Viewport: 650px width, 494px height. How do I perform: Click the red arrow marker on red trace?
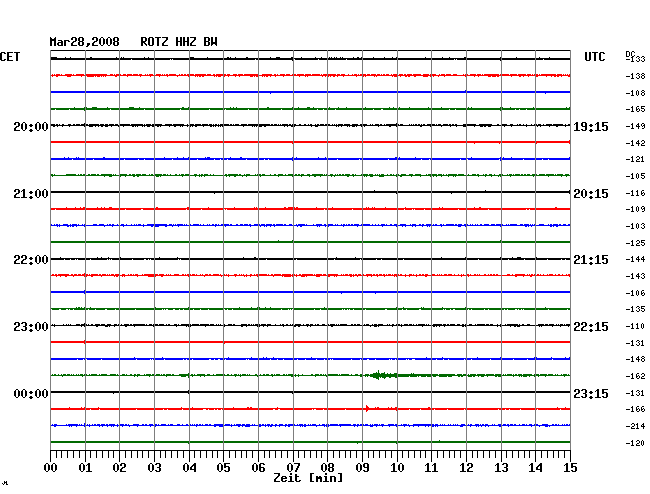367,409
